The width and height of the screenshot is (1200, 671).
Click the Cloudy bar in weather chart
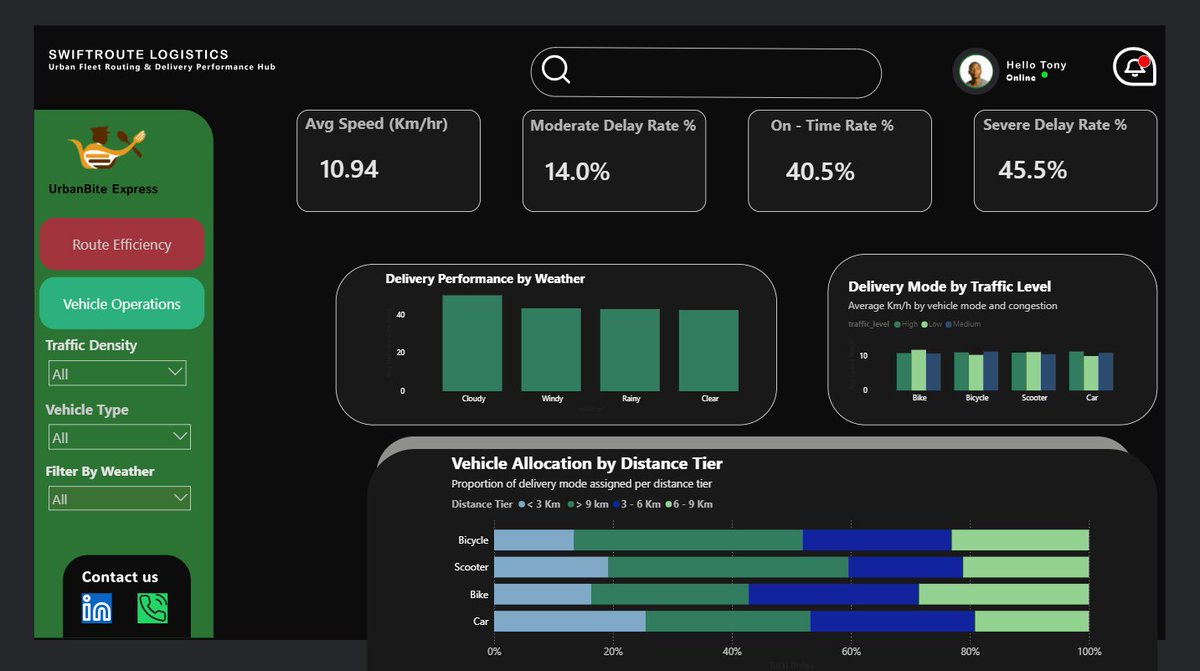[472, 343]
